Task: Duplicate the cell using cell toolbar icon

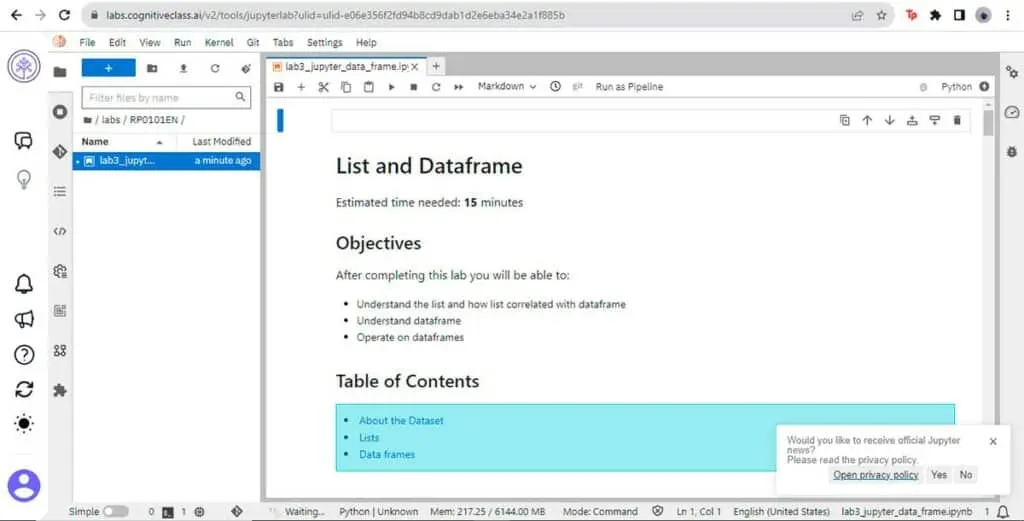Action: 844,120
